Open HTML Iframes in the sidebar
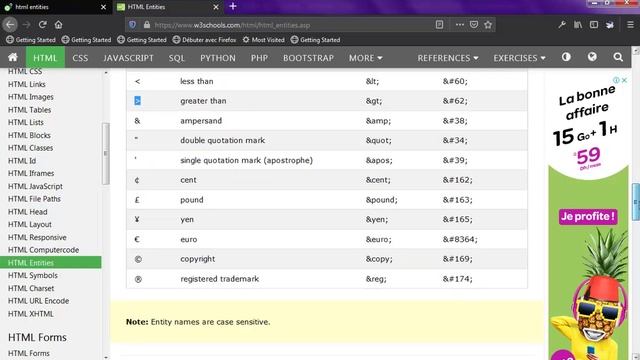The image size is (640, 360). tap(31, 173)
